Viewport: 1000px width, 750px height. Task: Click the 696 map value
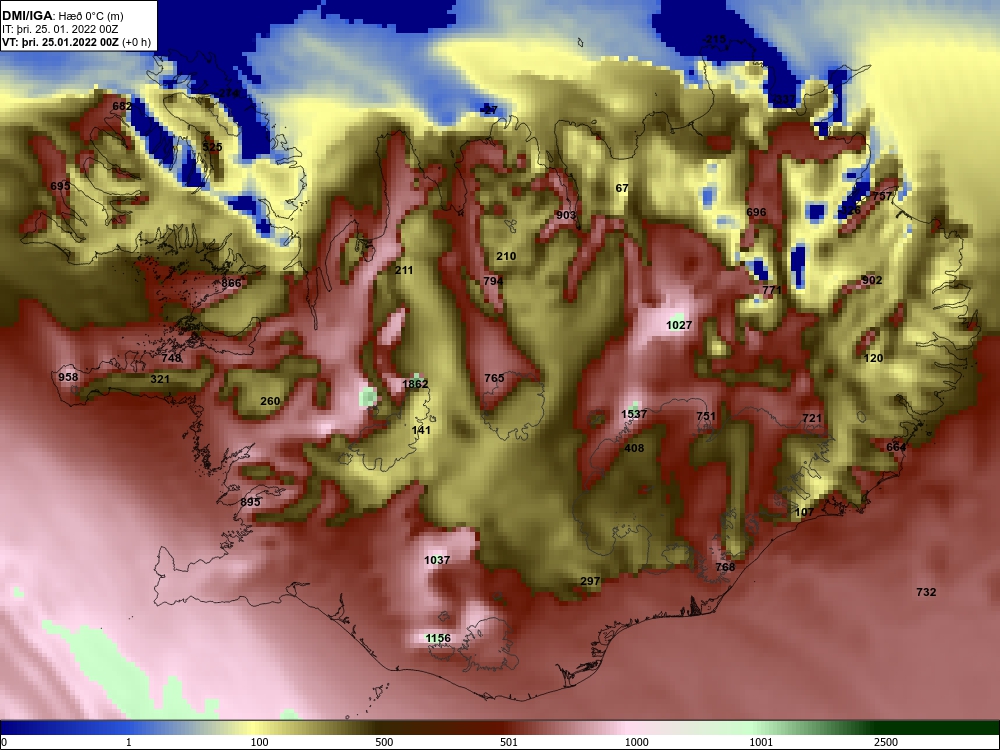click(x=756, y=212)
